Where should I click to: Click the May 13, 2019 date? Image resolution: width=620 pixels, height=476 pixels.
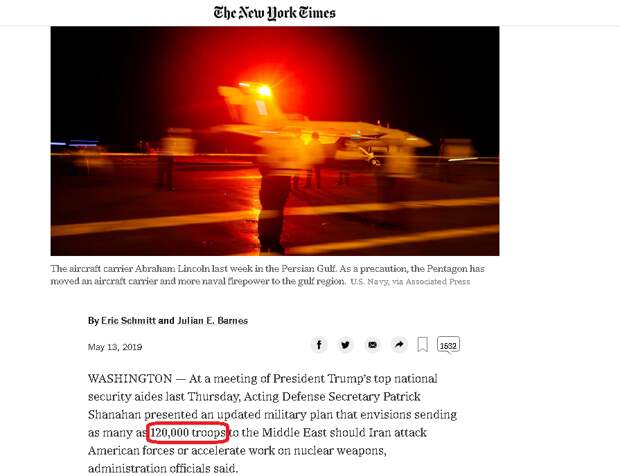coord(115,347)
